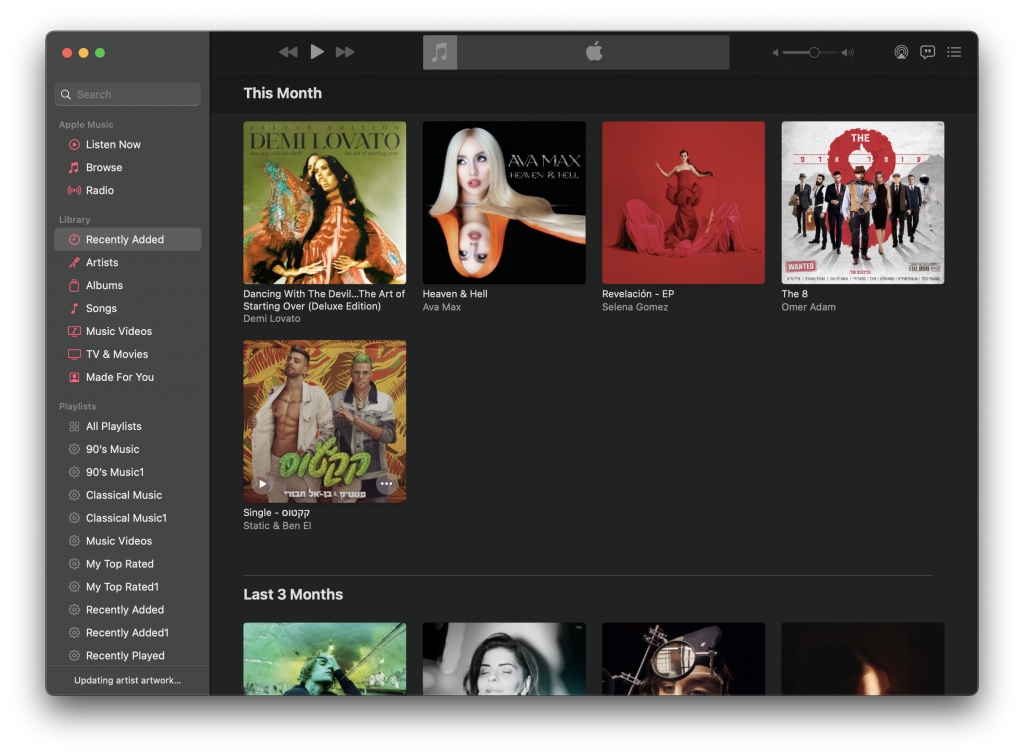
Task: Click the Revelación - EP album title
Action: click(638, 294)
